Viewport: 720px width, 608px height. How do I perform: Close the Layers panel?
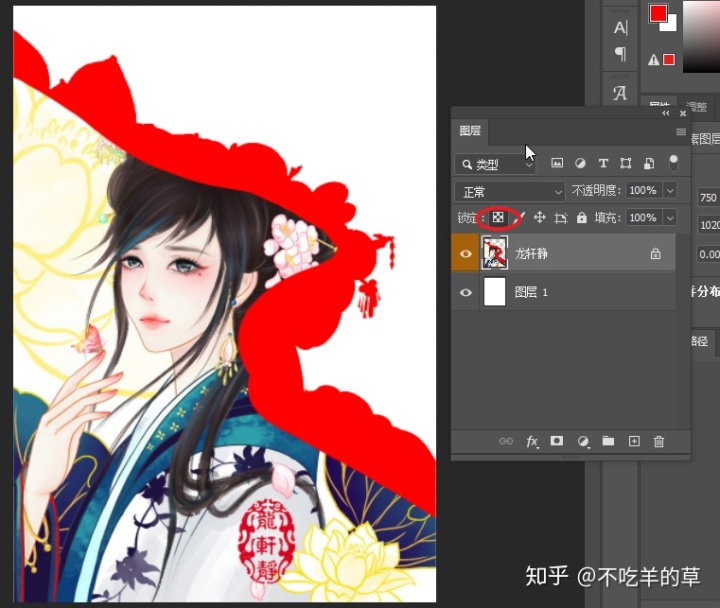(x=683, y=113)
